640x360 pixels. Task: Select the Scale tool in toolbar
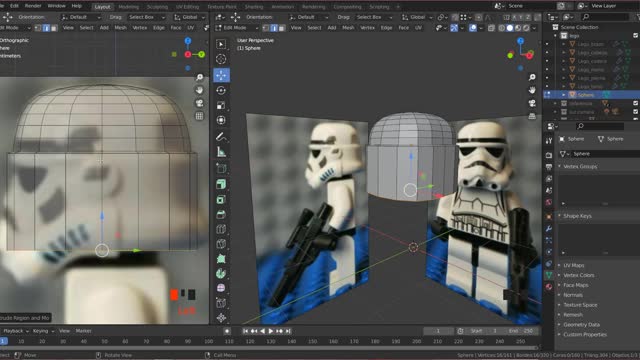click(221, 105)
